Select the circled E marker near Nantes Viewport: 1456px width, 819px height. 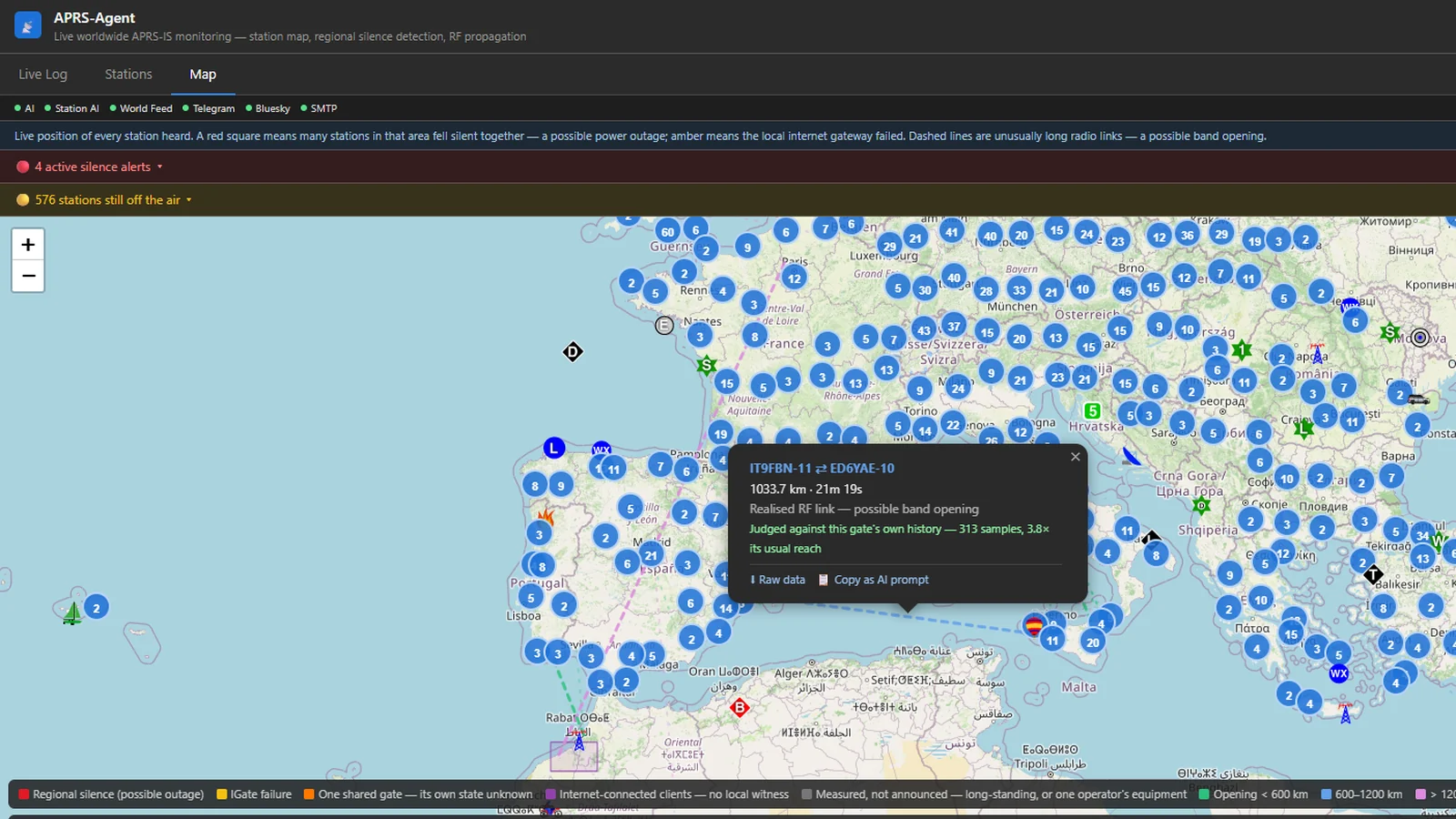click(x=664, y=325)
